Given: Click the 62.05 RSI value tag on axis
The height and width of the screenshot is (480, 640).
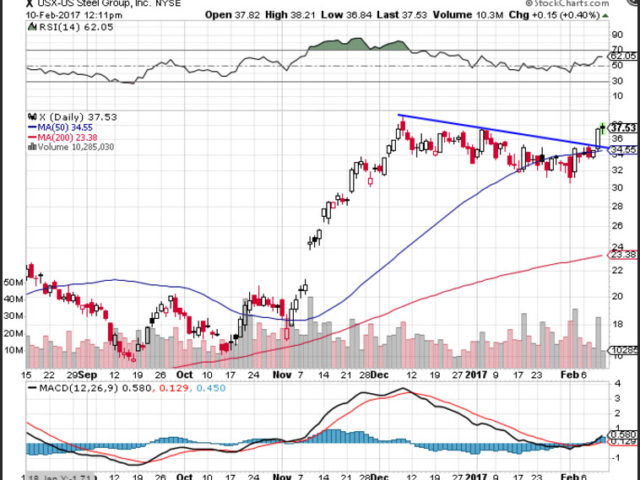Looking at the screenshot, I should 623,56.
